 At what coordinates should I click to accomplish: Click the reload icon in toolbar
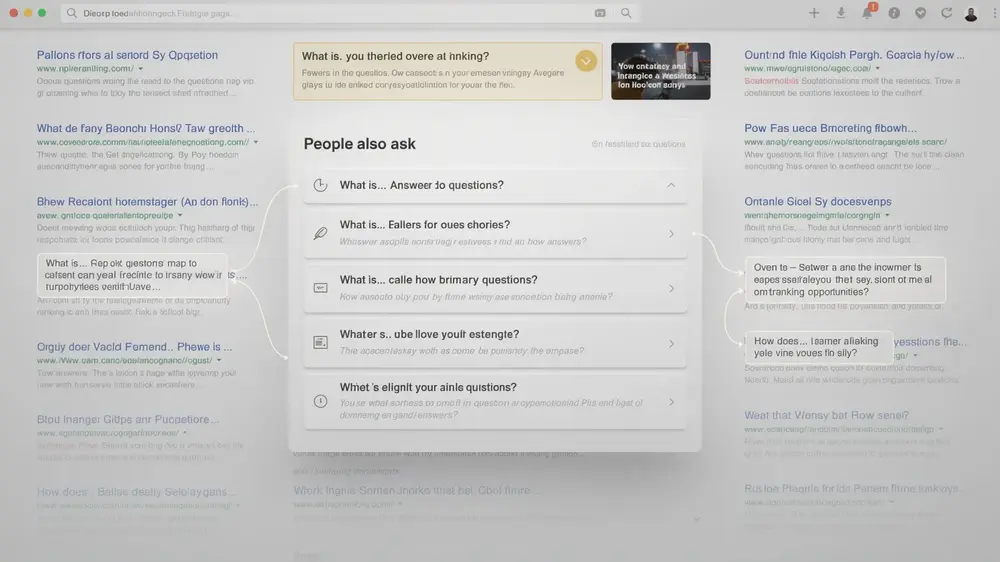click(x=946, y=13)
